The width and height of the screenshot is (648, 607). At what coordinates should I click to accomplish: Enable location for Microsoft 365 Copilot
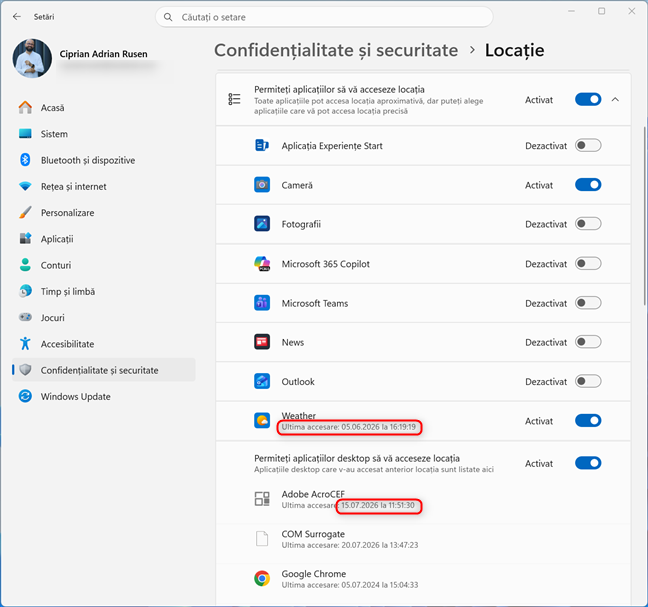pos(588,264)
